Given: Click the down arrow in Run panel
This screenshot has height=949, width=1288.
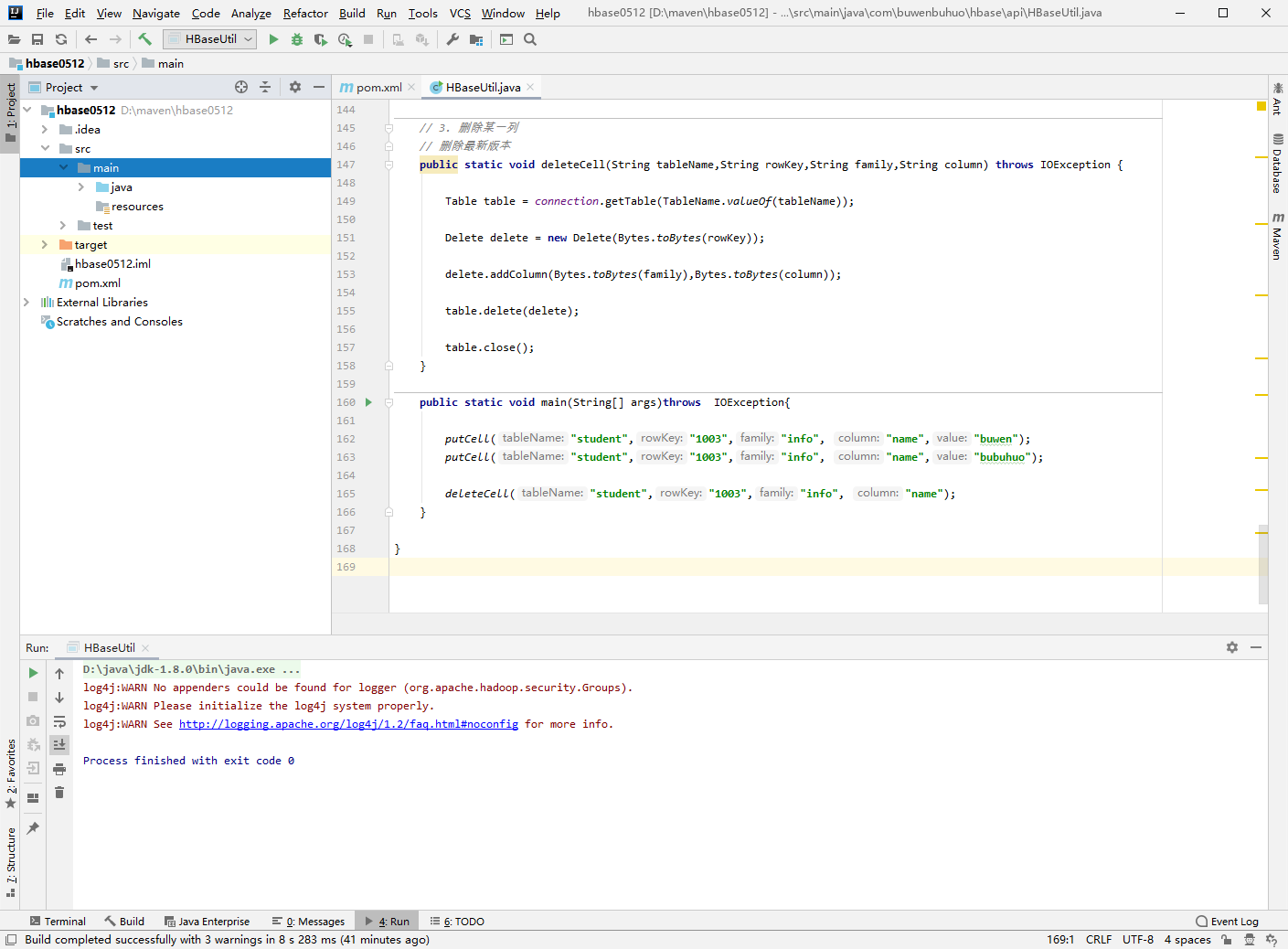Looking at the screenshot, I should tap(59, 698).
